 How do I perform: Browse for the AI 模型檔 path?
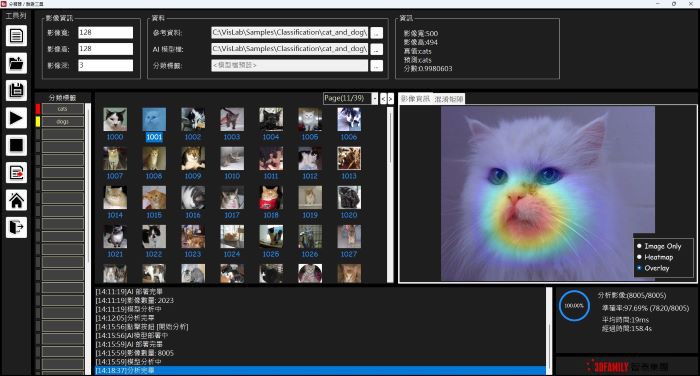pos(376,49)
